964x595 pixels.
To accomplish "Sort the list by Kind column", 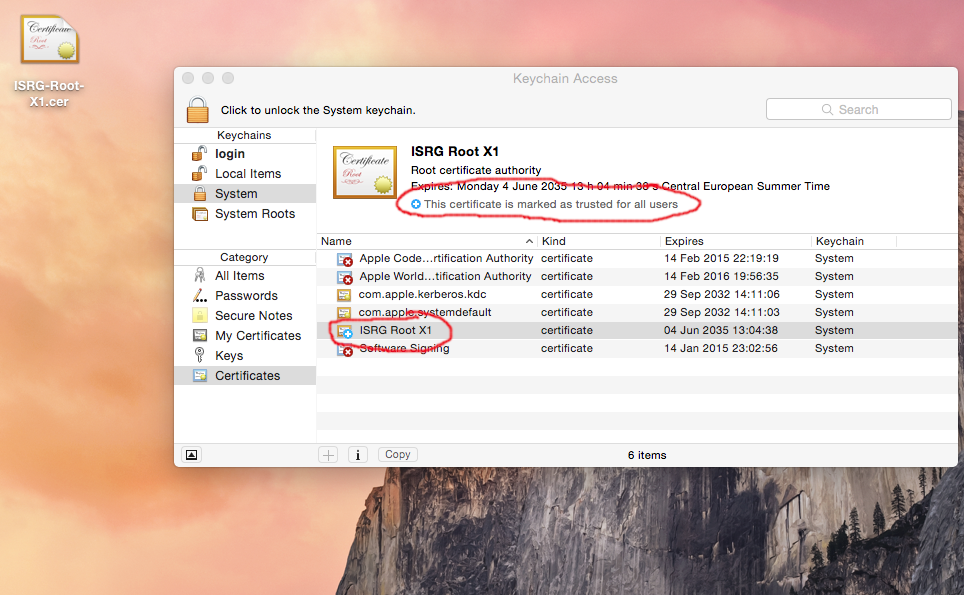I will 599,241.
